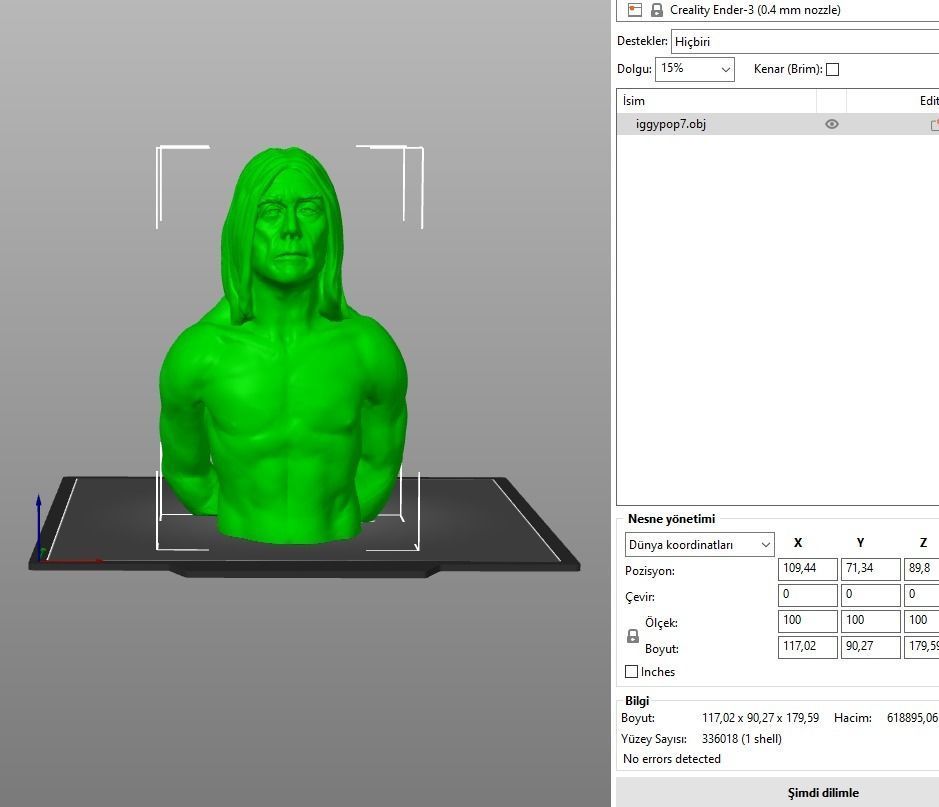
Task: Open the Dünya koordinatları dropdown
Action: pos(699,544)
